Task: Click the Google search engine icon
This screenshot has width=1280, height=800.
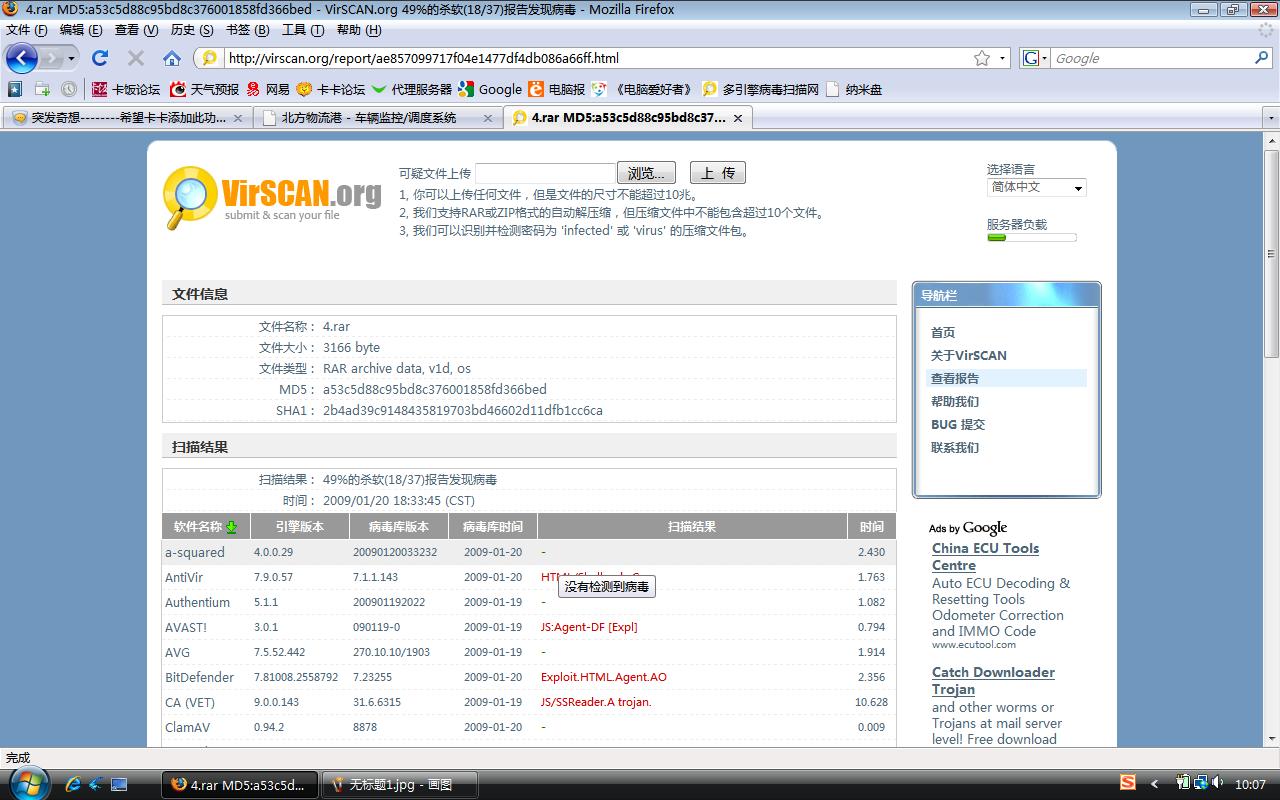Action: coord(1031,58)
